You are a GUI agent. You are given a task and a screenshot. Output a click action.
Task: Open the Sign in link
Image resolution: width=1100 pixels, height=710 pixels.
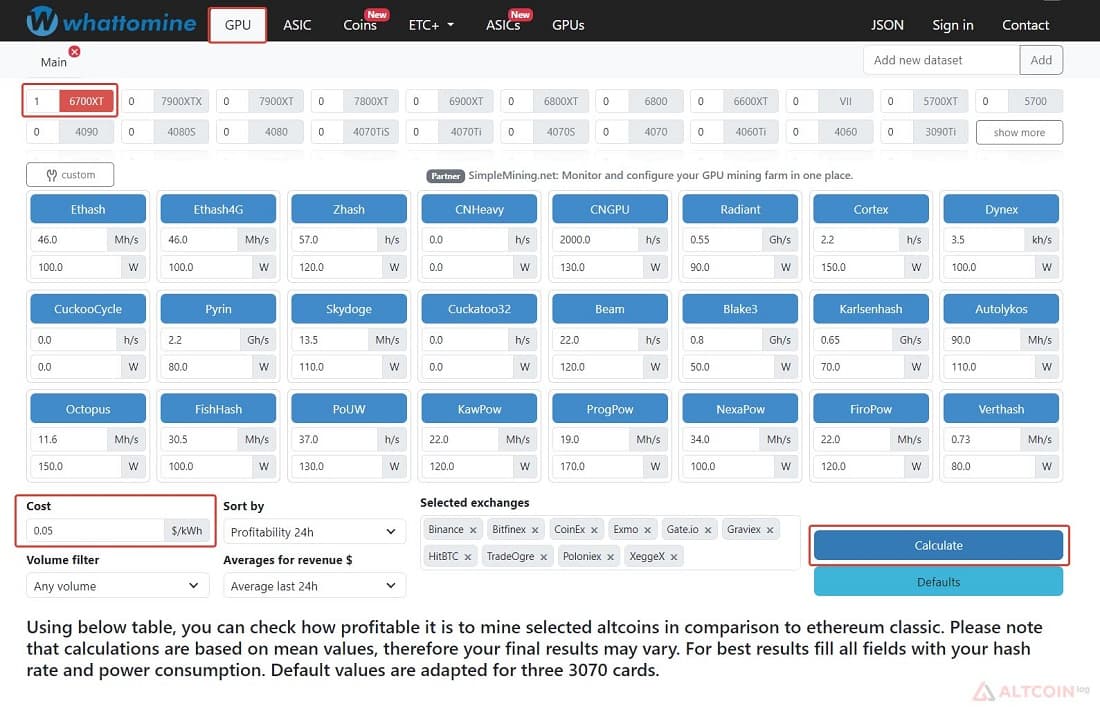point(953,25)
